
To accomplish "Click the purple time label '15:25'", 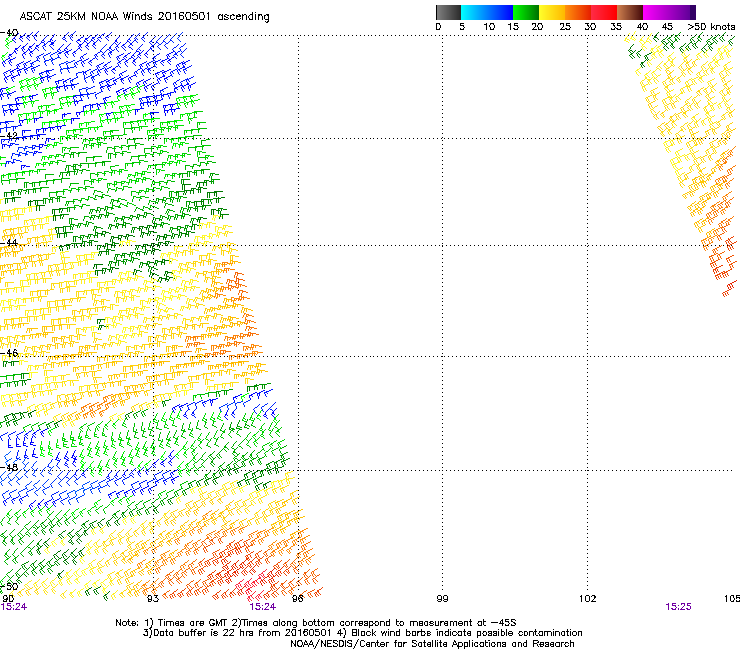I will pos(678,607).
